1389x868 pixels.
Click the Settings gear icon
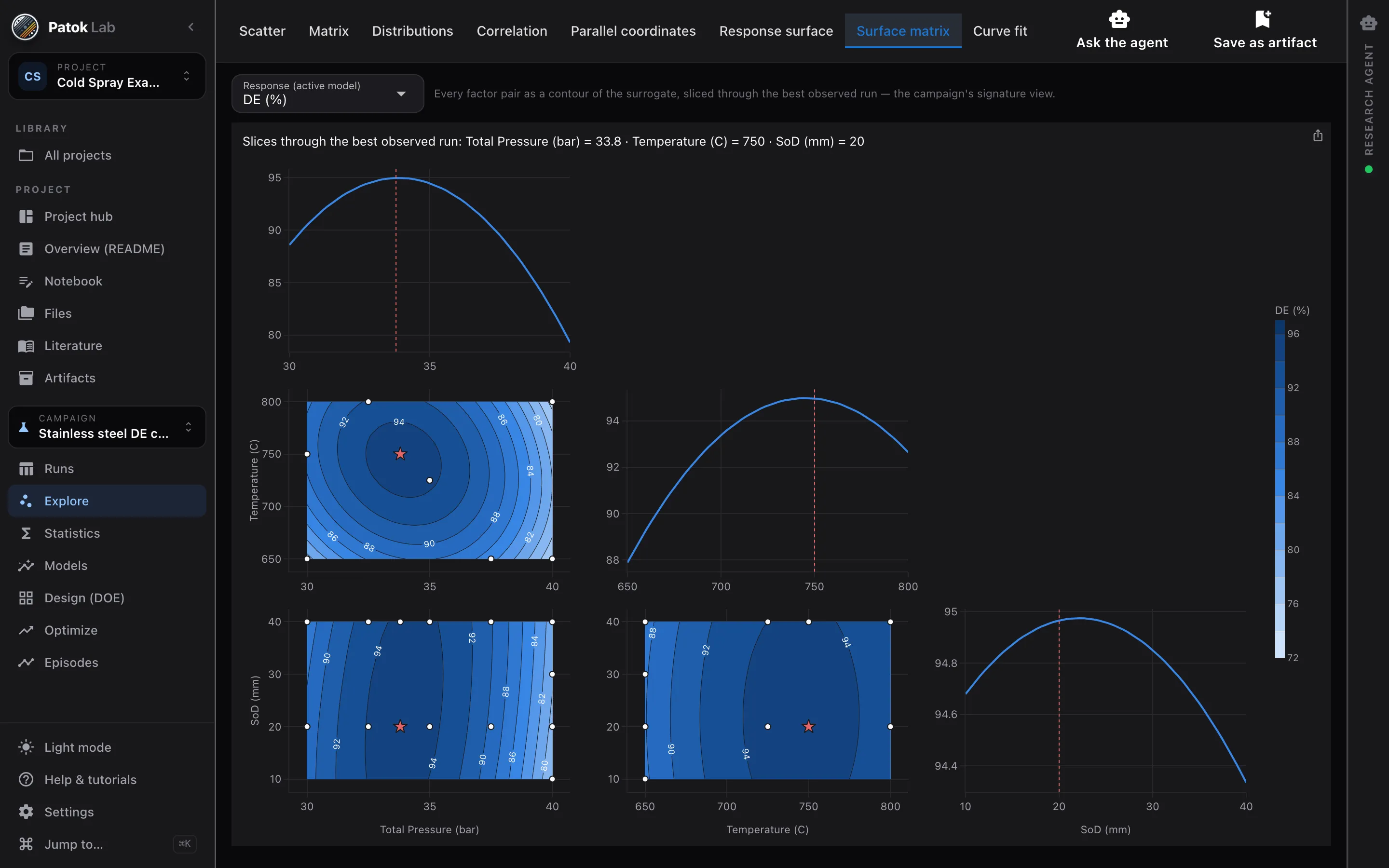click(26, 812)
